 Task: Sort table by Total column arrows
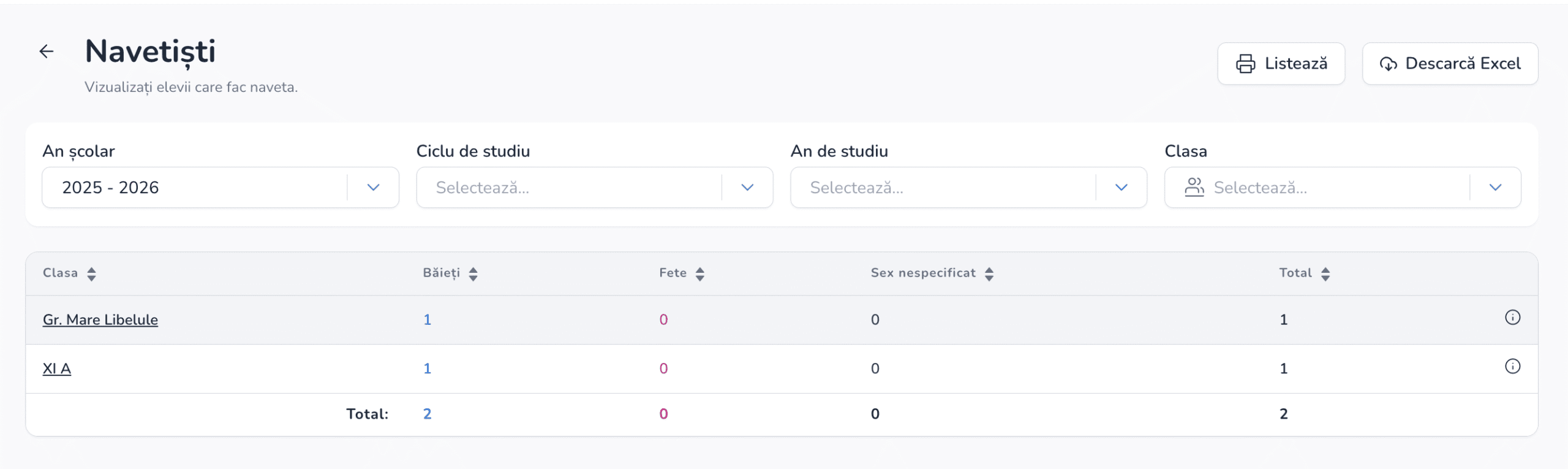tap(1325, 274)
